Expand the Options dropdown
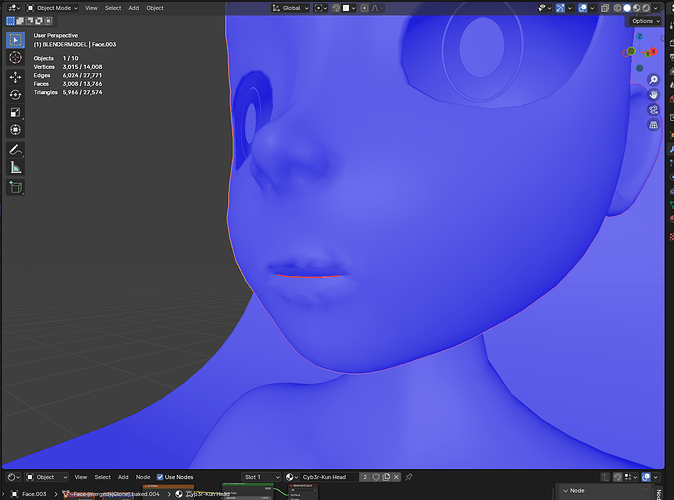The width and height of the screenshot is (674, 500). pos(645,21)
